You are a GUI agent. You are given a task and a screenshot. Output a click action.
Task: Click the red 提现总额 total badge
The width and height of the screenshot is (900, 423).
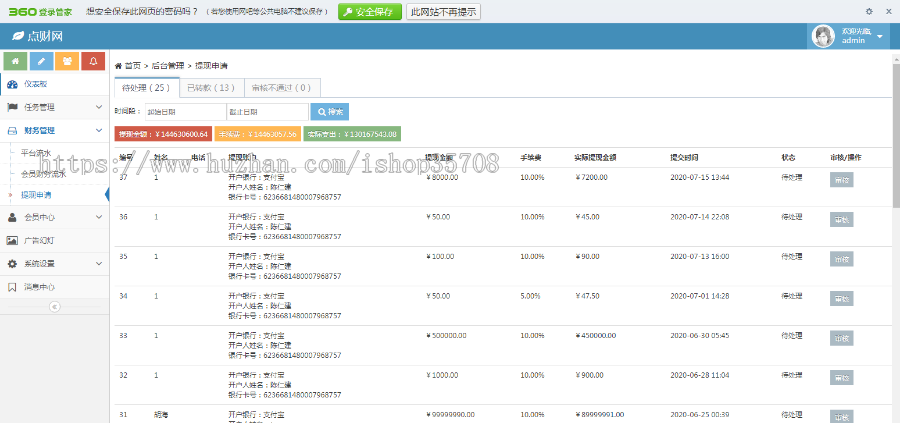[x=164, y=134]
